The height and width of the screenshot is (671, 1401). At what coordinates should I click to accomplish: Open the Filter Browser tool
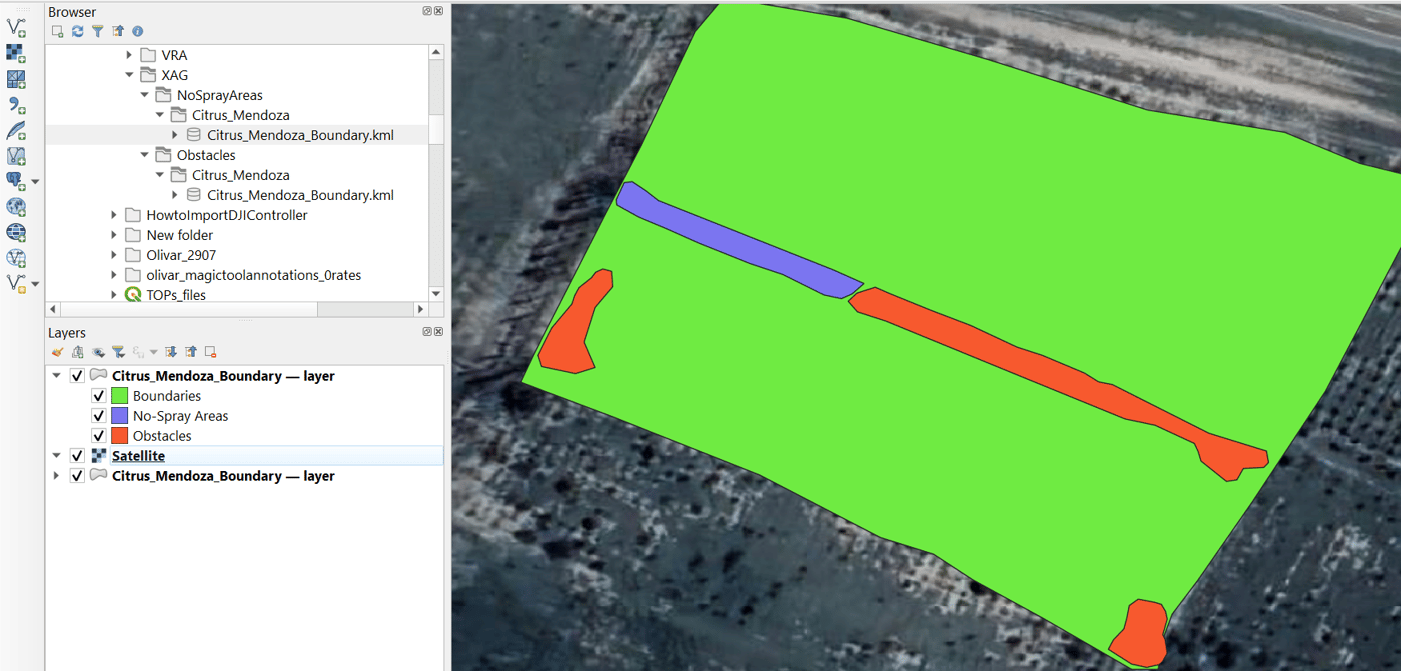tap(97, 31)
